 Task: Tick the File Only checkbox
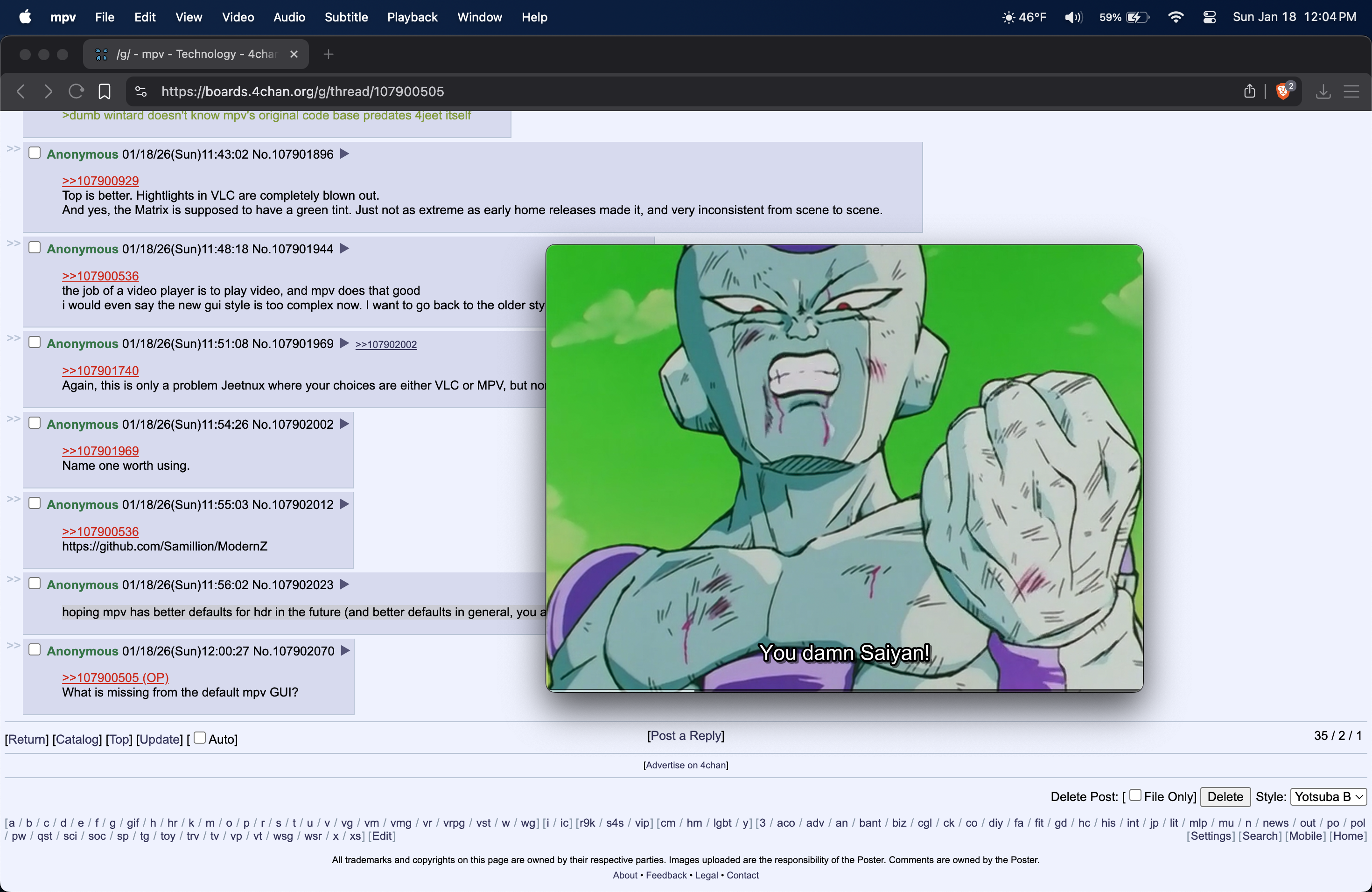[x=1135, y=795]
